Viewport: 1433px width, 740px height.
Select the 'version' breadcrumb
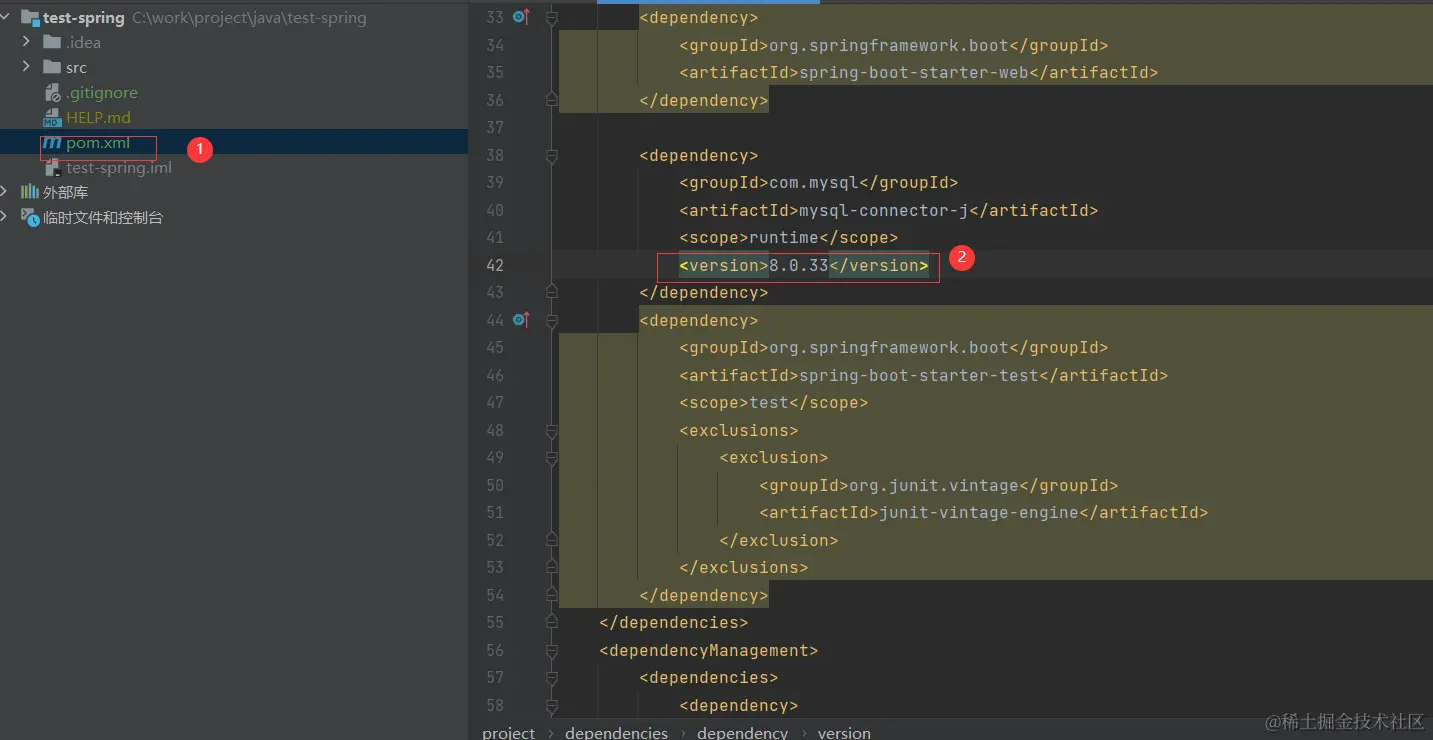(844, 732)
